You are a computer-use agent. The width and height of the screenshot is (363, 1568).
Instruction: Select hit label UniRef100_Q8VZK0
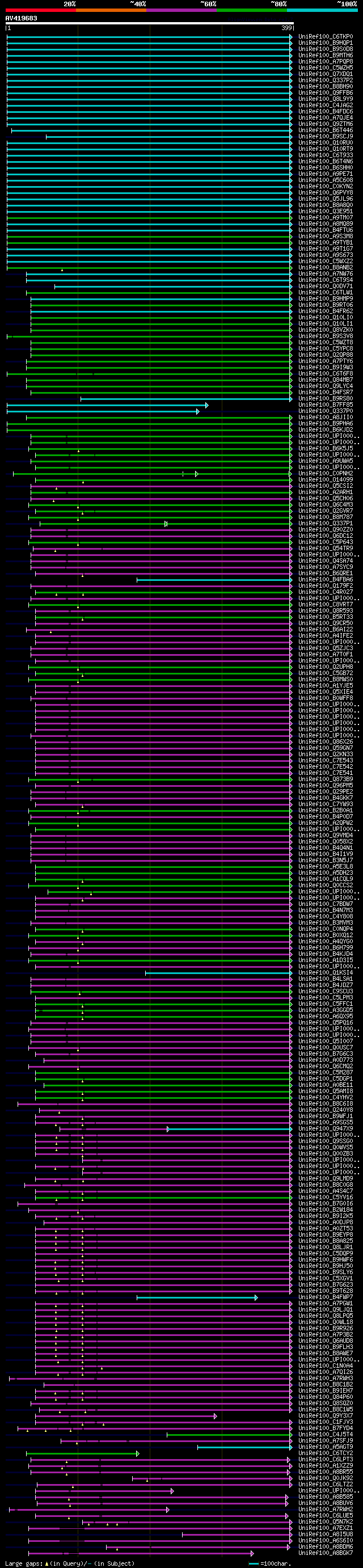[325, 330]
